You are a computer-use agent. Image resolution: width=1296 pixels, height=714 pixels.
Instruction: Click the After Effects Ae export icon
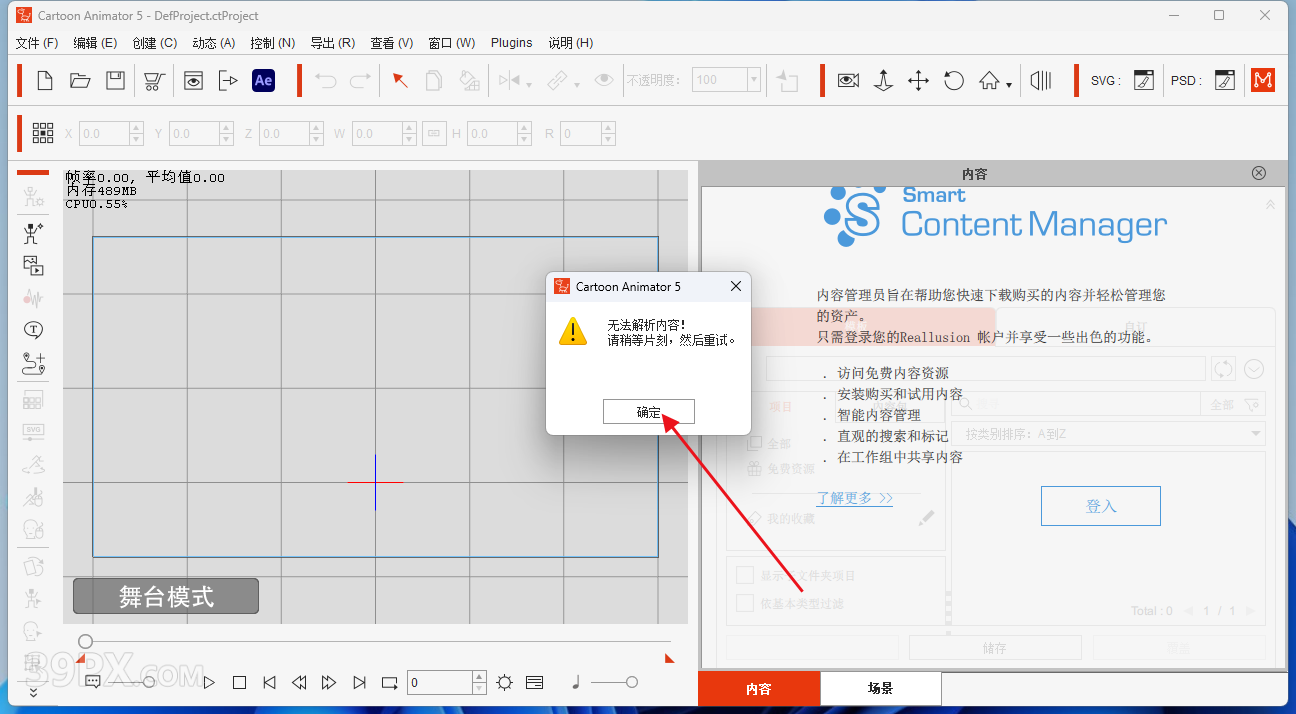coord(263,81)
